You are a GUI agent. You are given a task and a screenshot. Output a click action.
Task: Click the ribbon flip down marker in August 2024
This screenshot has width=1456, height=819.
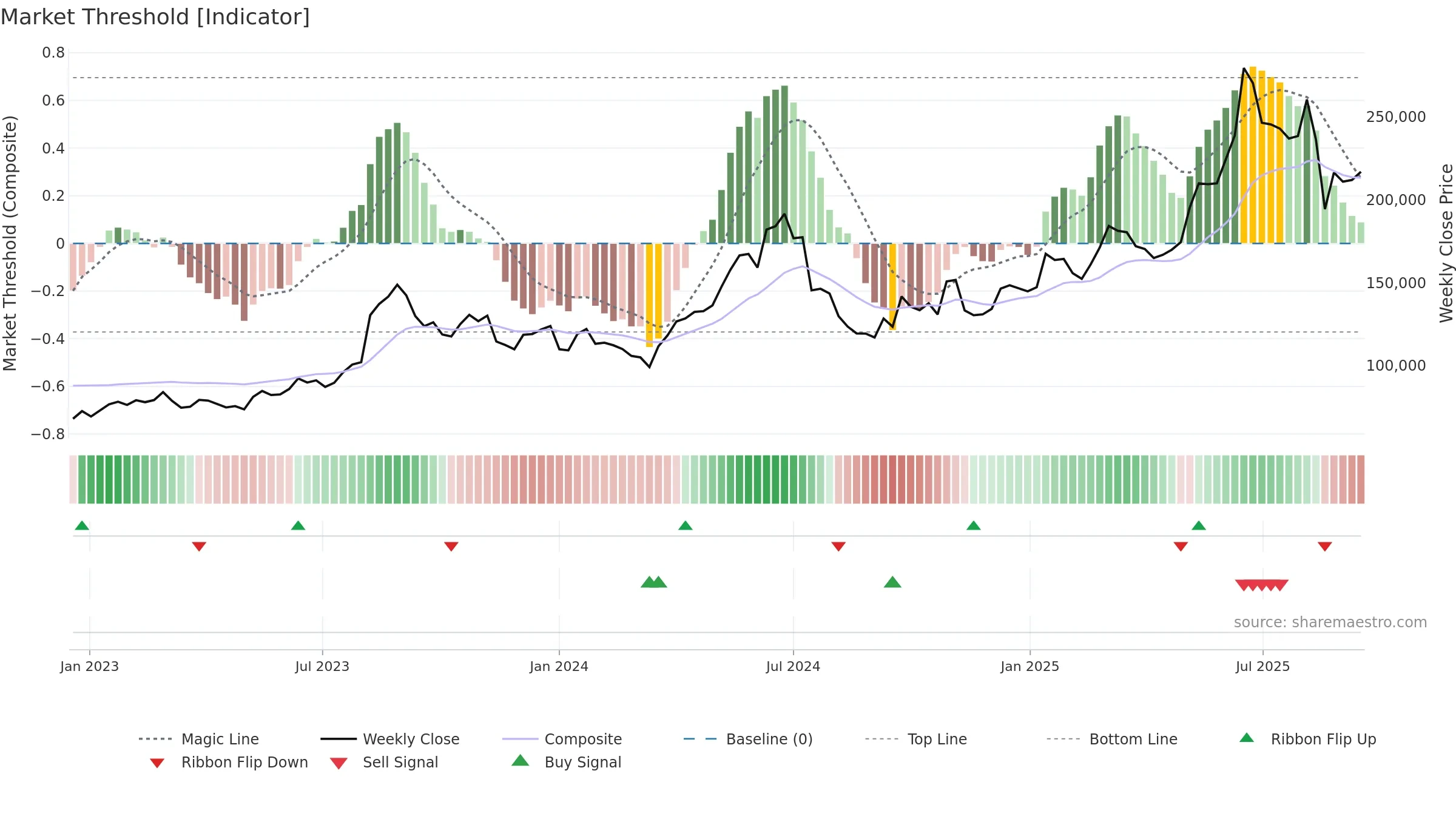coord(838,547)
